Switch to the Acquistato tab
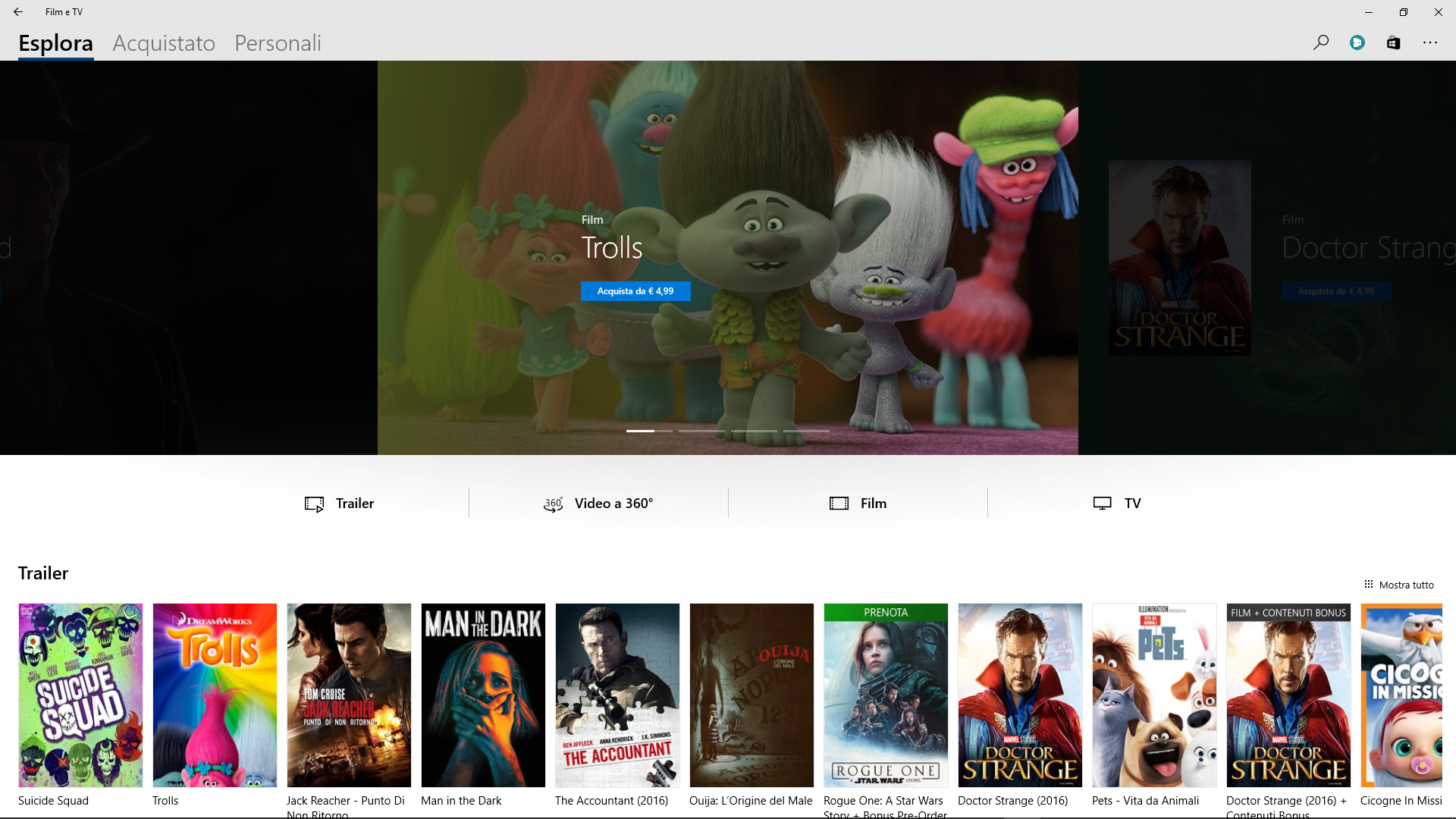Screen dimensions: 1456x819 (164, 43)
